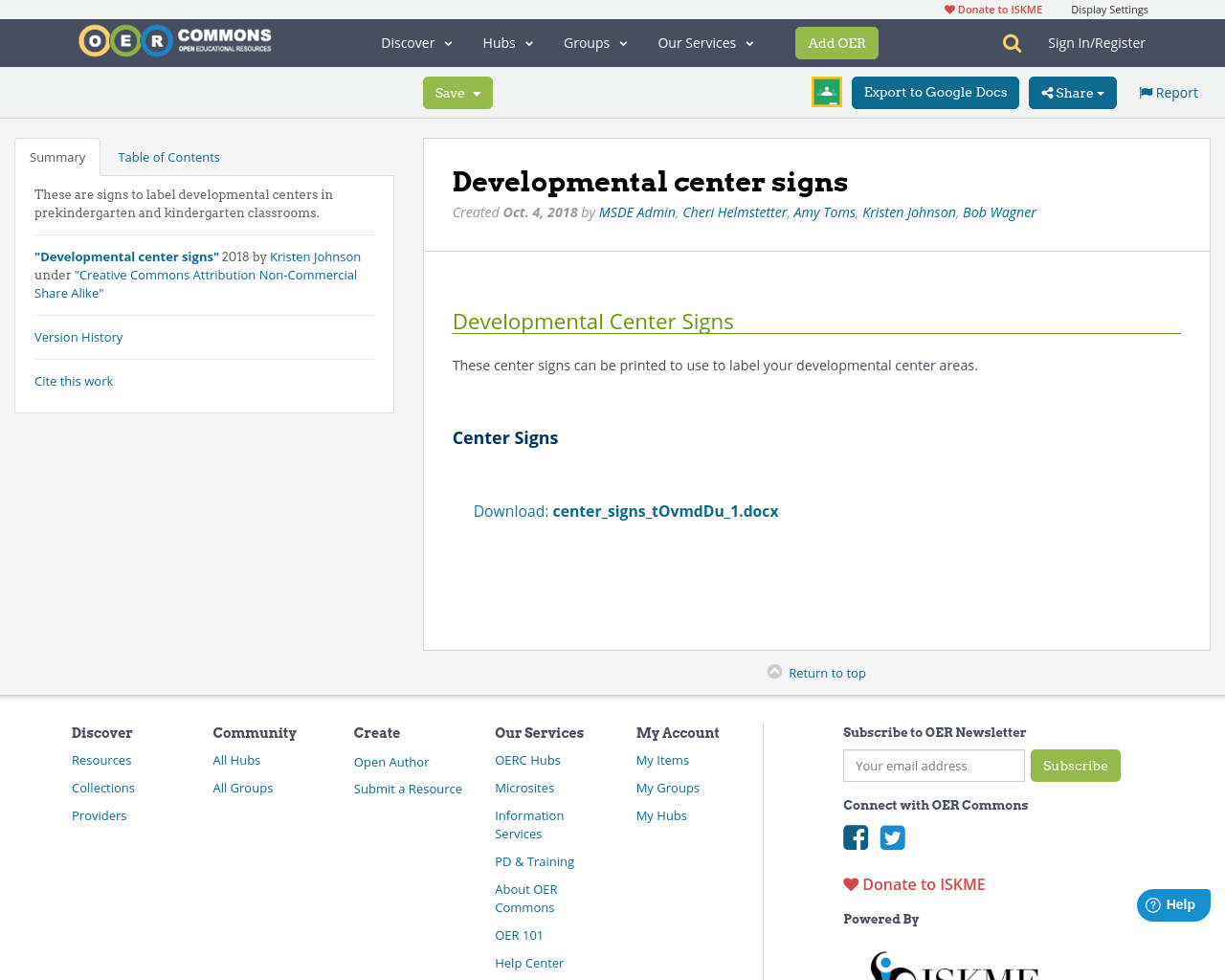1225x980 pixels.
Task: Open OER Commons Twitter page
Action: point(891,837)
